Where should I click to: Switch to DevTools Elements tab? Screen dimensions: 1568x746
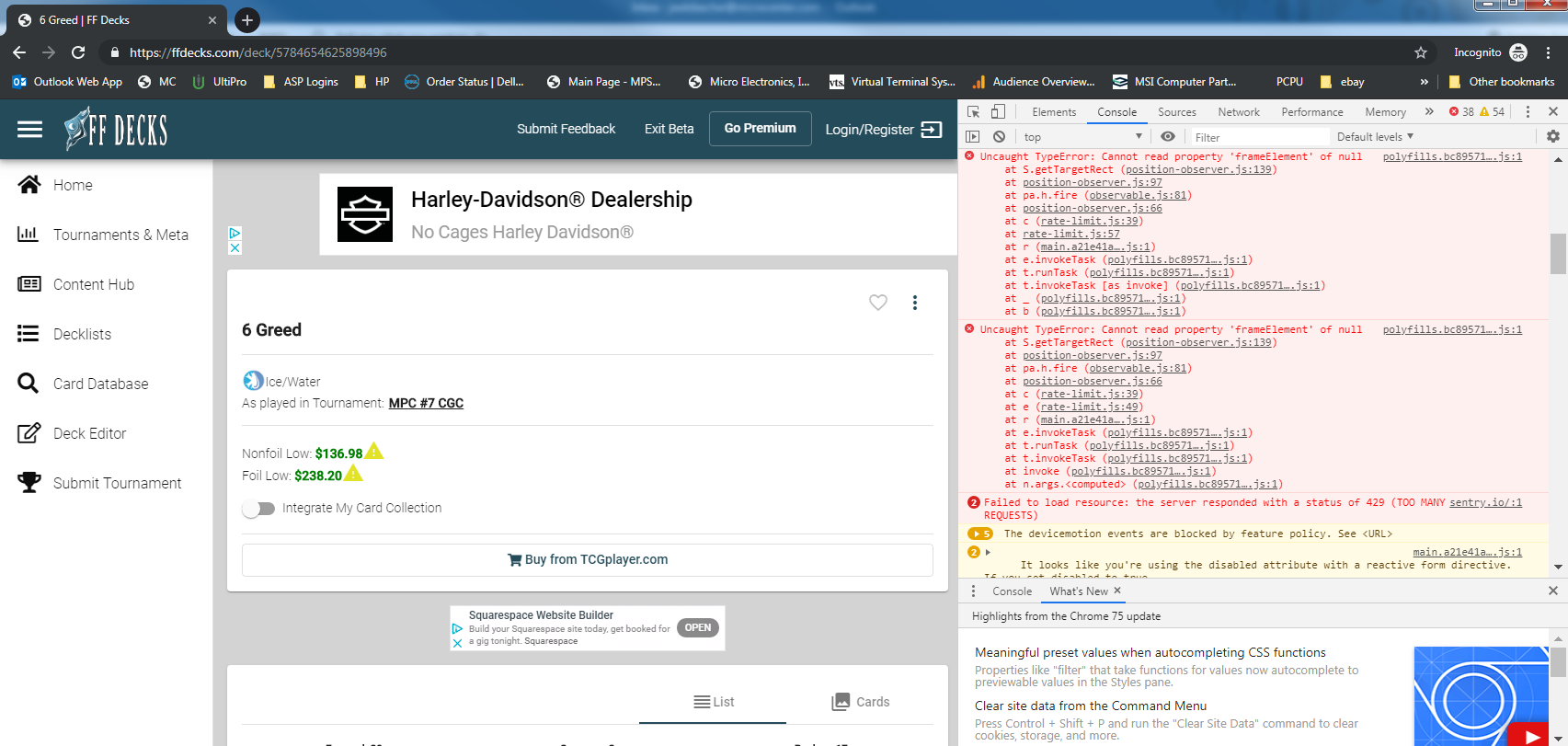pos(1054,112)
